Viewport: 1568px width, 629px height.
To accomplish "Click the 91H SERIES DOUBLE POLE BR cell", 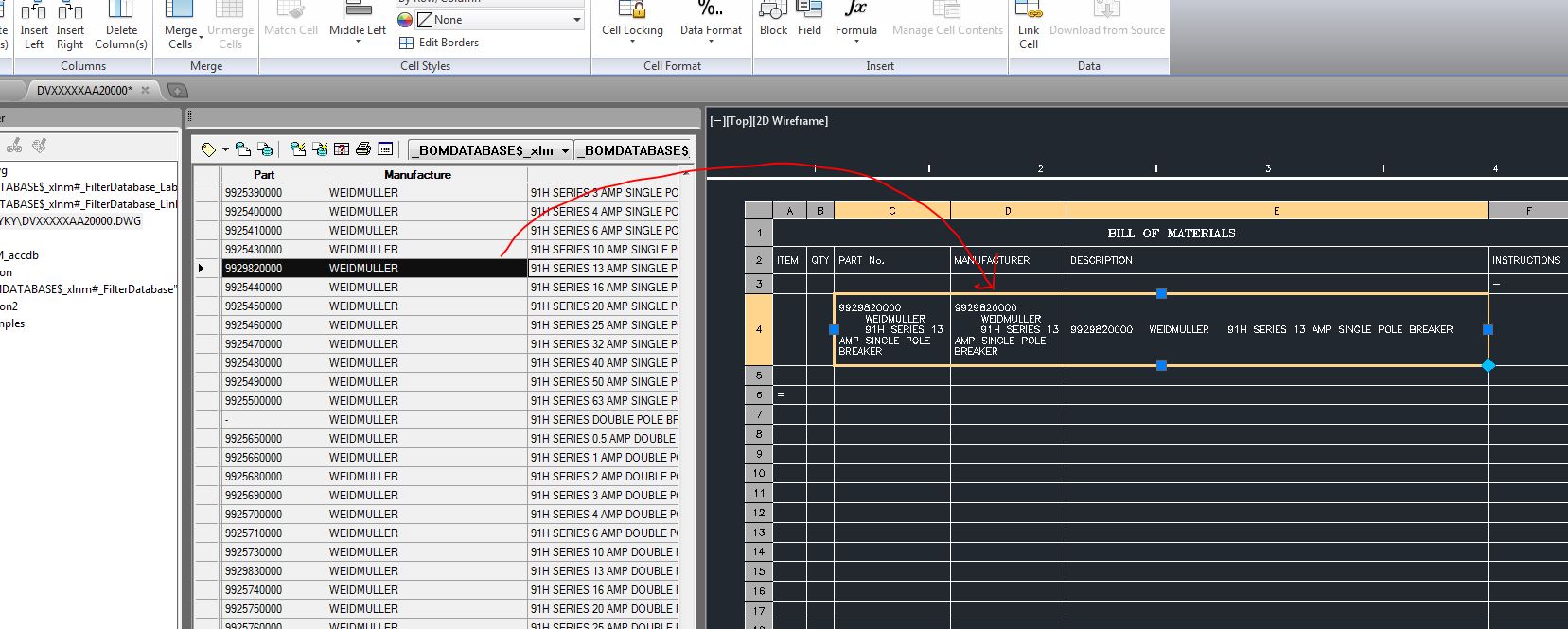I will pos(604,420).
